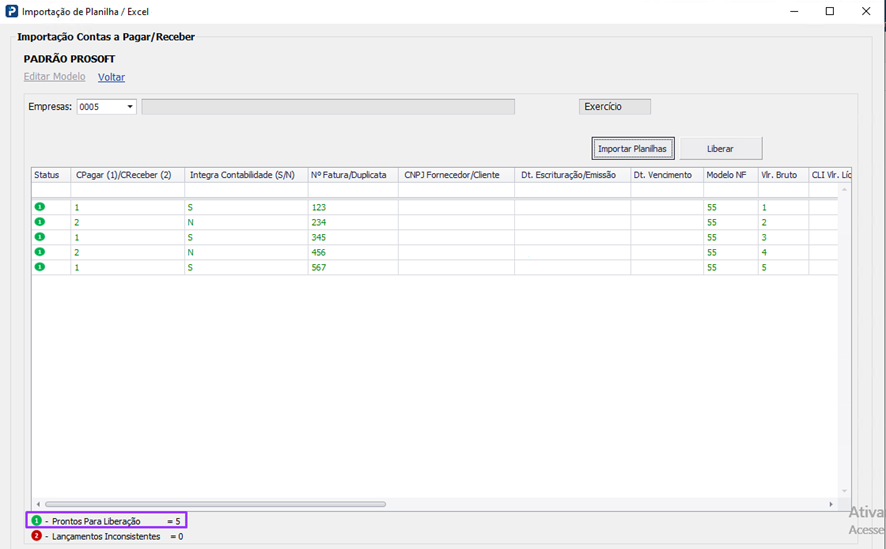Click the Dt. Vencimento column header
This screenshot has width=886, height=549.
pos(665,175)
